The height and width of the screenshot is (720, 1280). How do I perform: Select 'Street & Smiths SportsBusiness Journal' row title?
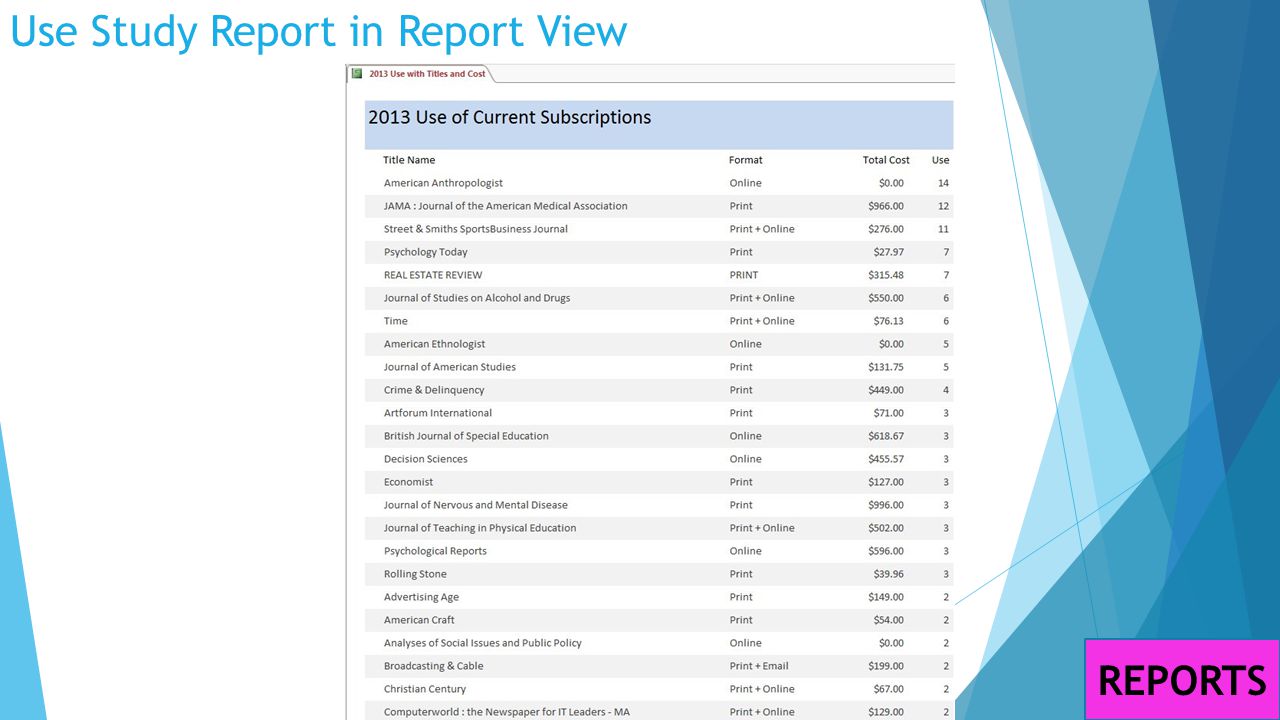(x=476, y=229)
